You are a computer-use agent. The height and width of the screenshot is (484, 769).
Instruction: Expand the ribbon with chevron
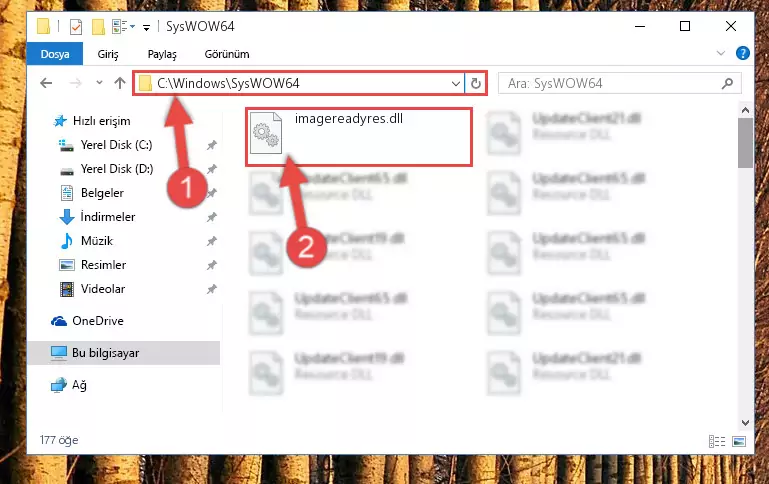720,53
